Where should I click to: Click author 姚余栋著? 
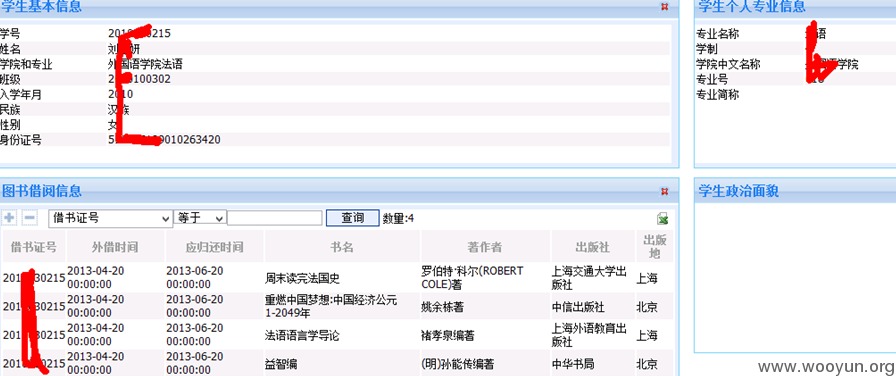(442, 307)
